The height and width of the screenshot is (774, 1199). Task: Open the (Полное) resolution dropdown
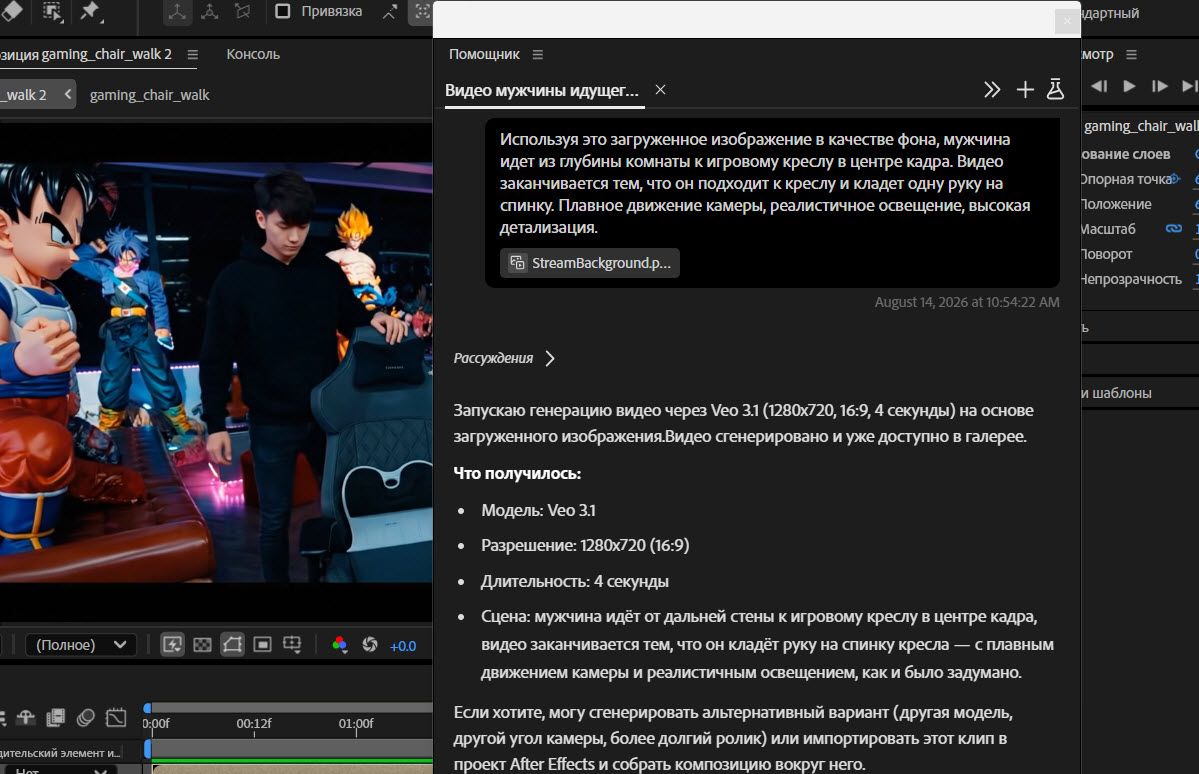[x=81, y=645]
